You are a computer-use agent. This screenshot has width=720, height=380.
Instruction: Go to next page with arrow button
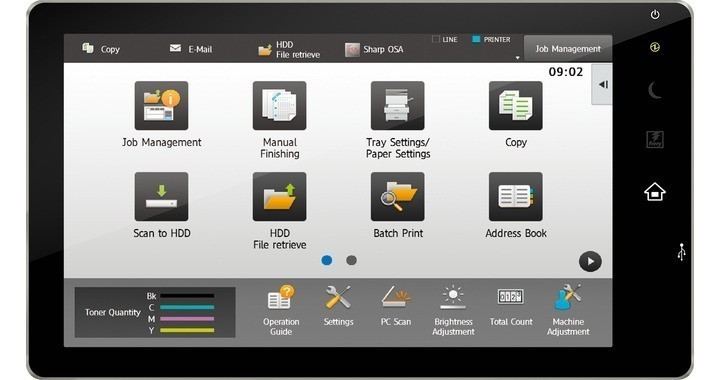click(x=590, y=261)
